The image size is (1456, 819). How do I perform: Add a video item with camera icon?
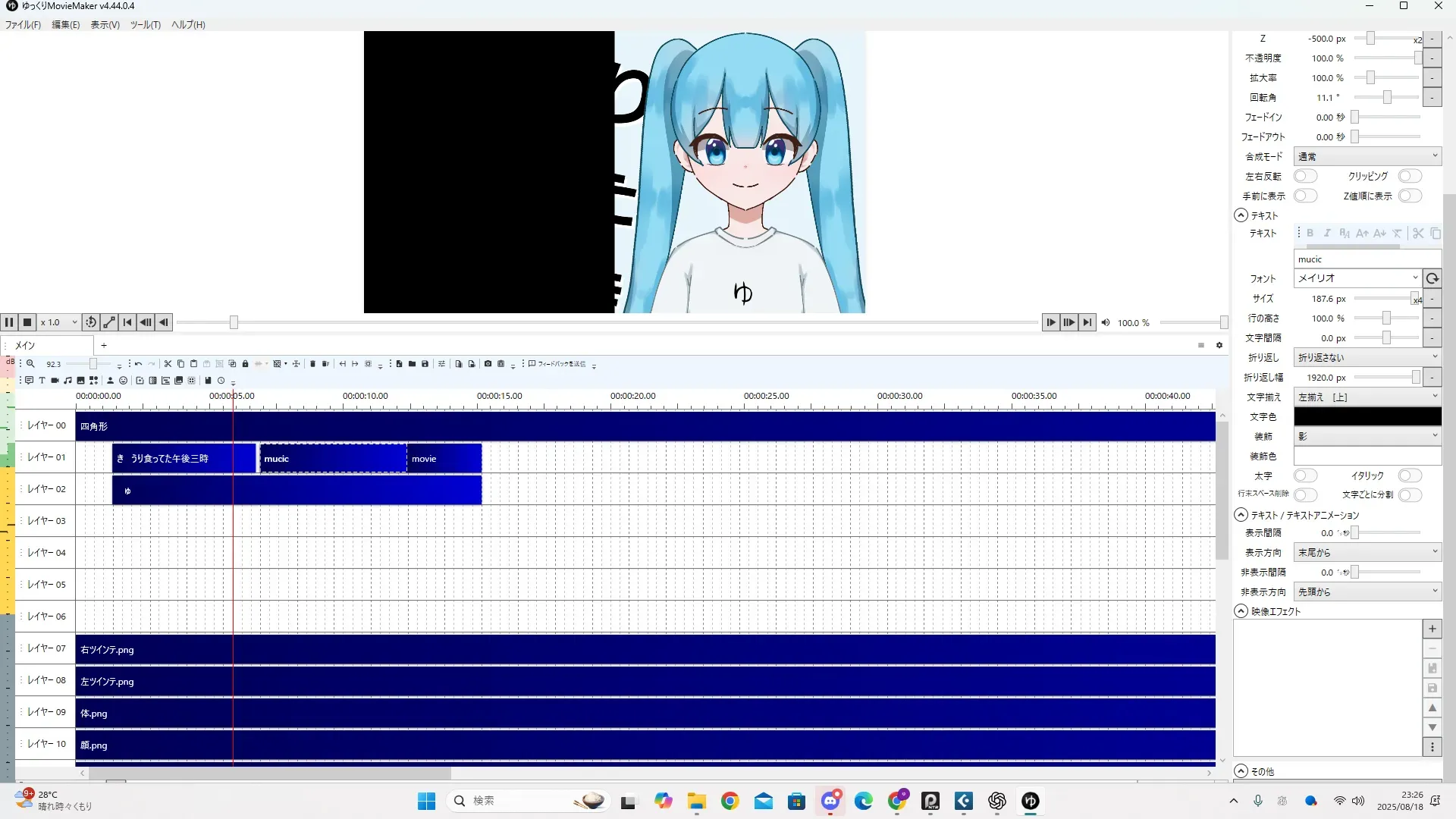tap(55, 381)
